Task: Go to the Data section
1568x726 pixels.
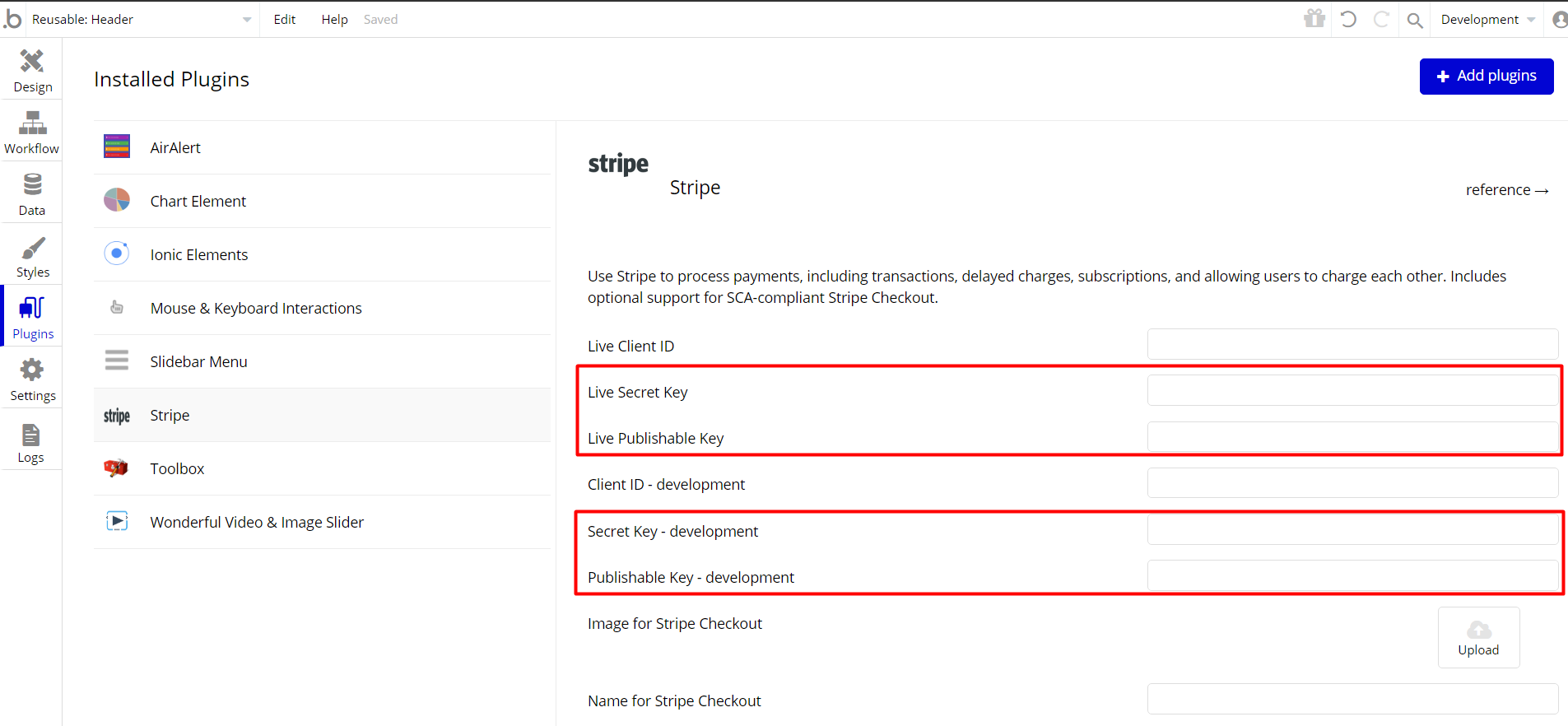Action: pos(31,193)
